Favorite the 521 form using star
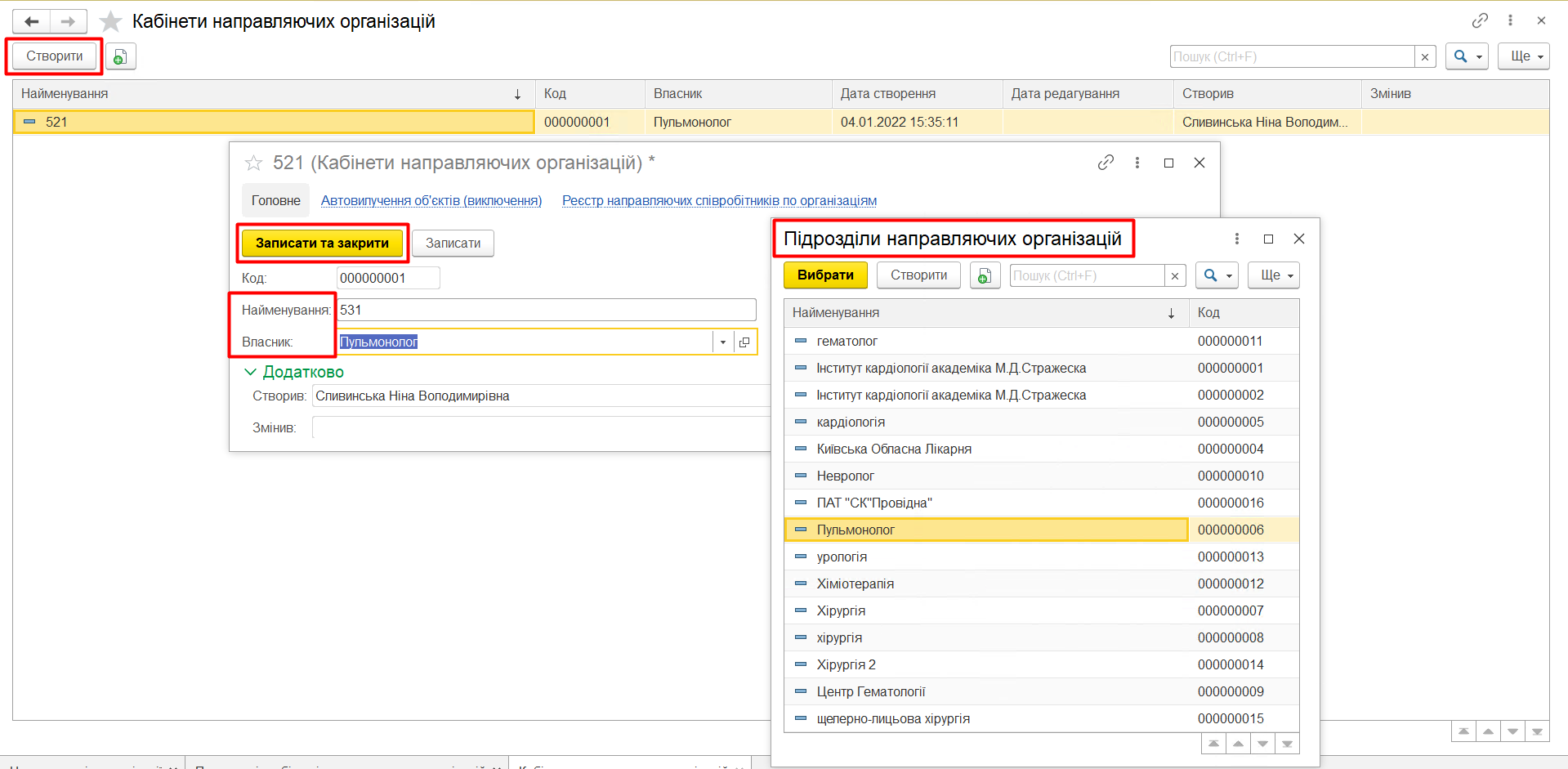The image size is (1568, 769). tap(253, 163)
